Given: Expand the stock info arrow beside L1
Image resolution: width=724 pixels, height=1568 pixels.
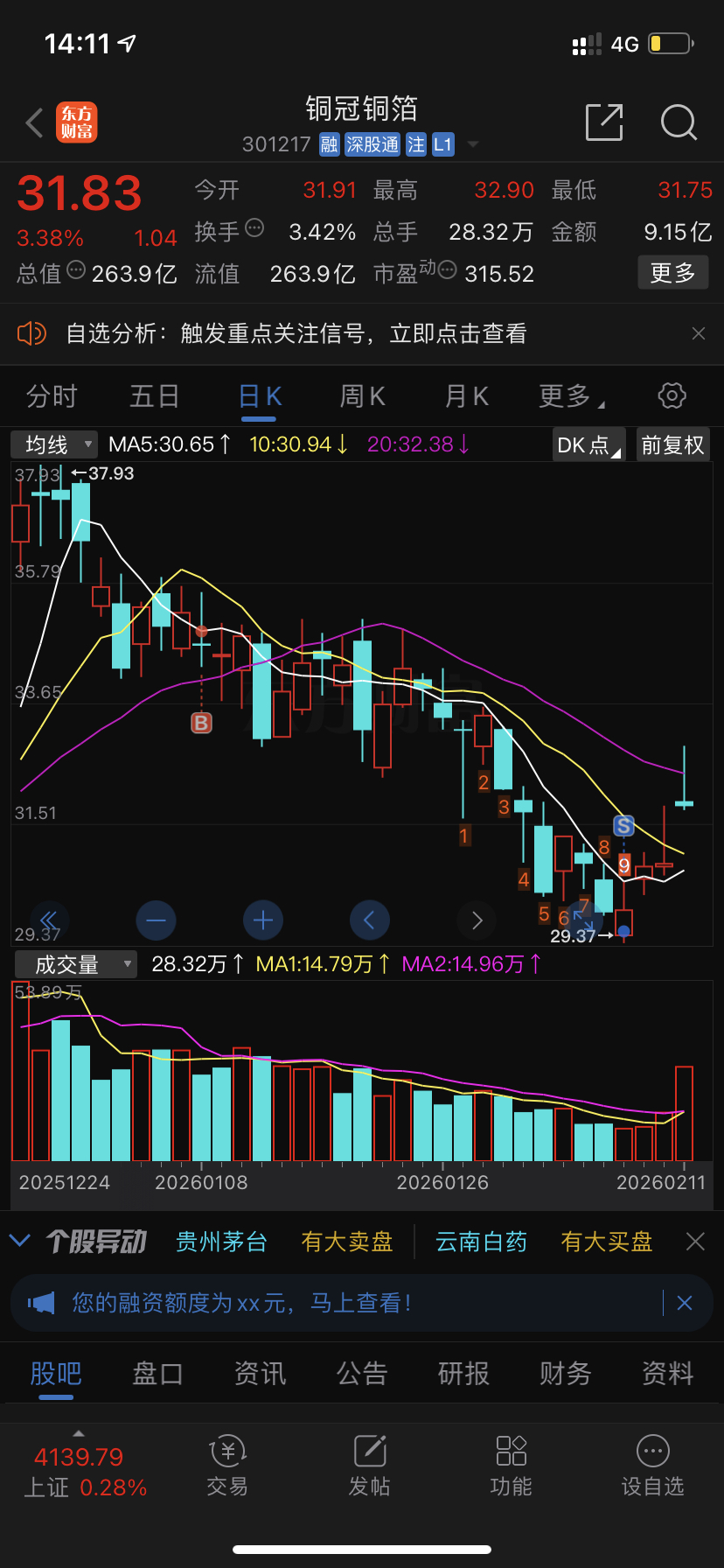Looking at the screenshot, I should coord(473,144).
